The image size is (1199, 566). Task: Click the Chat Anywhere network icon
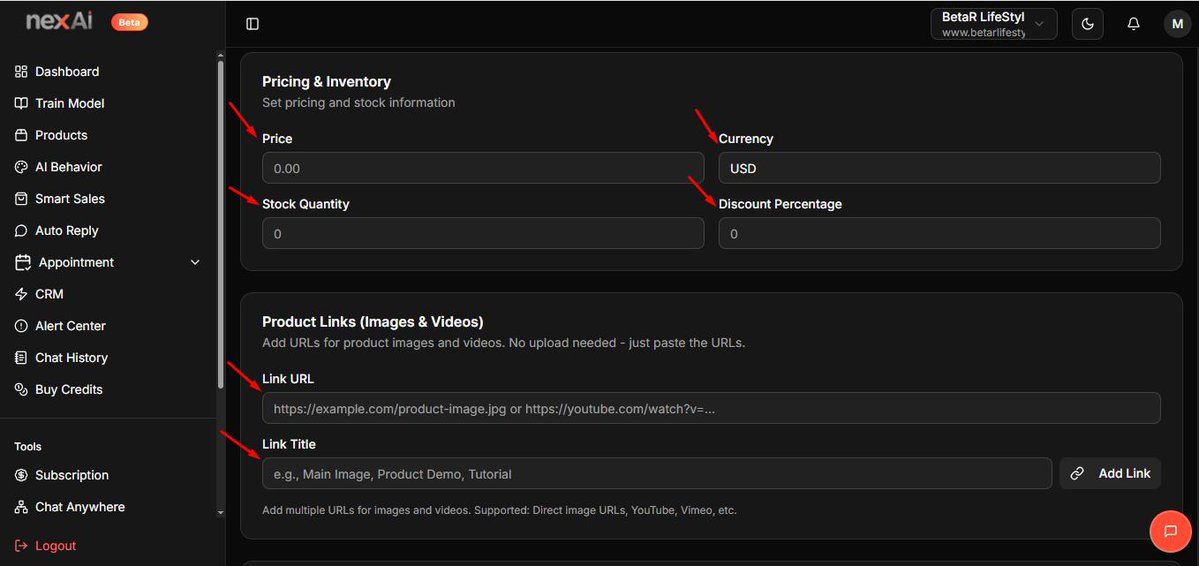[21, 507]
